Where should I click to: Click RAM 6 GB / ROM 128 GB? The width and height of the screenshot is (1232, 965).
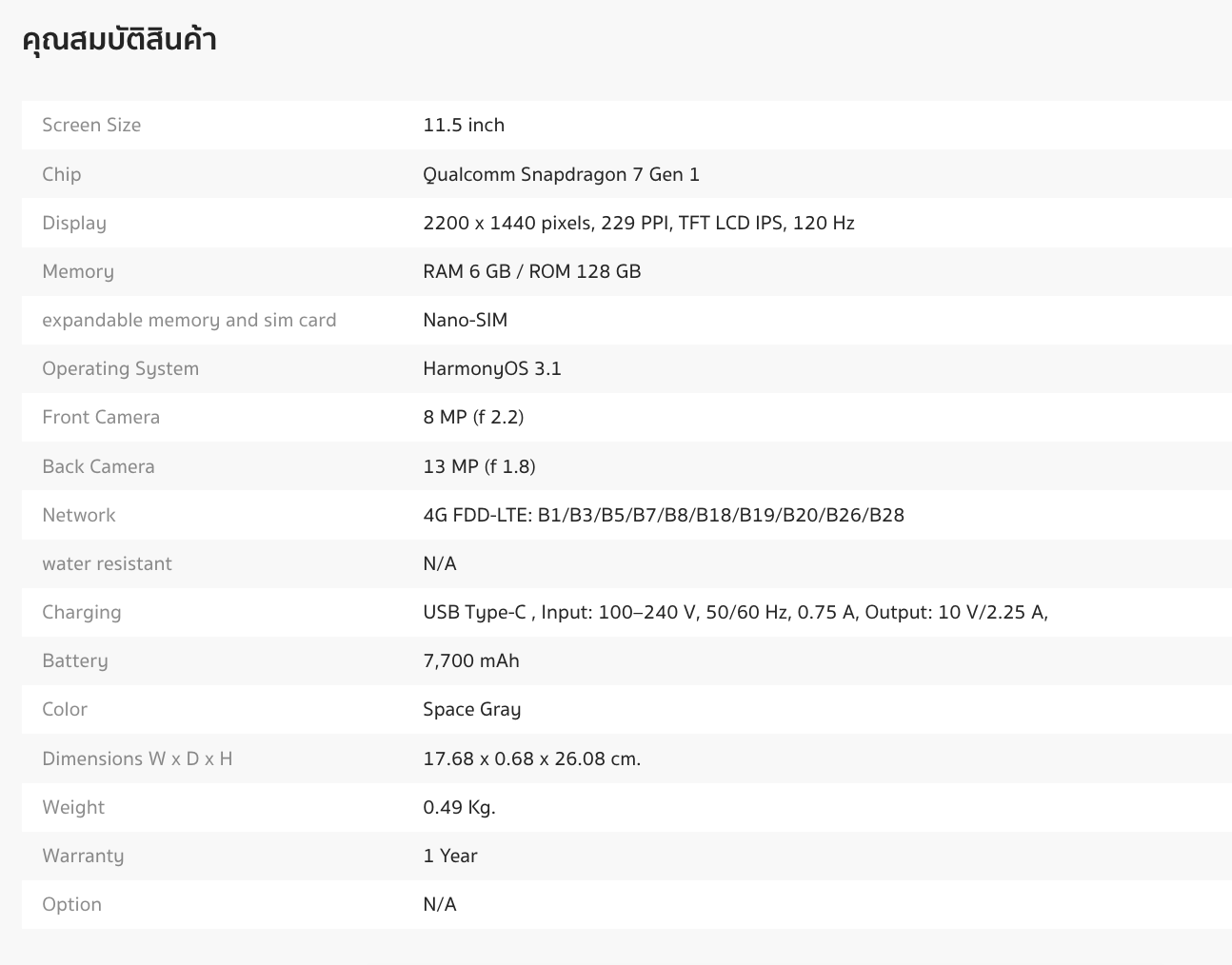tap(531, 271)
